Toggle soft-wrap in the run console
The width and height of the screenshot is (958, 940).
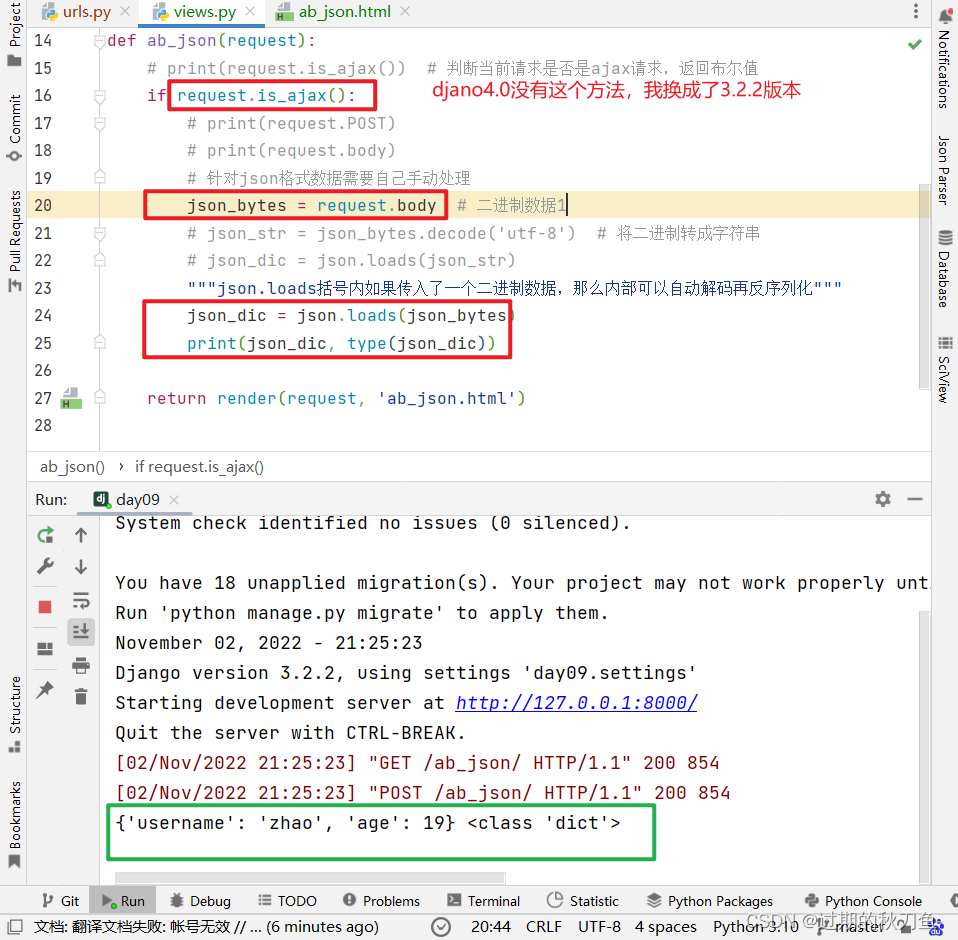(x=81, y=600)
